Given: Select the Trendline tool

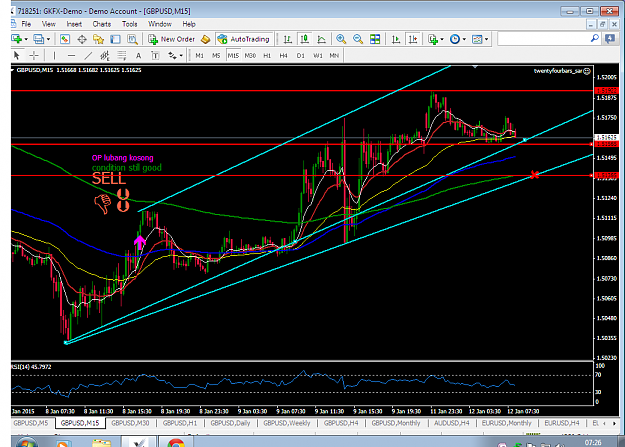Looking at the screenshot, I should click(x=88, y=55).
